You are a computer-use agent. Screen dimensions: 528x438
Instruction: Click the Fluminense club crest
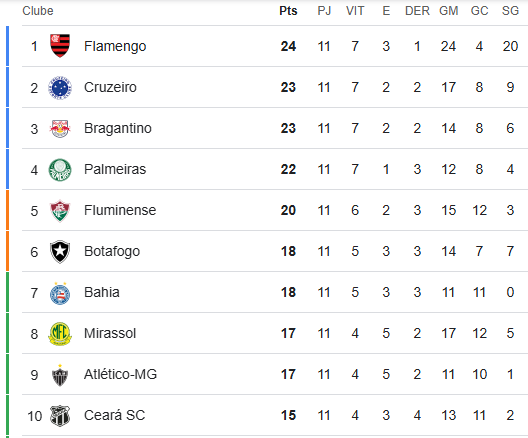click(60, 211)
